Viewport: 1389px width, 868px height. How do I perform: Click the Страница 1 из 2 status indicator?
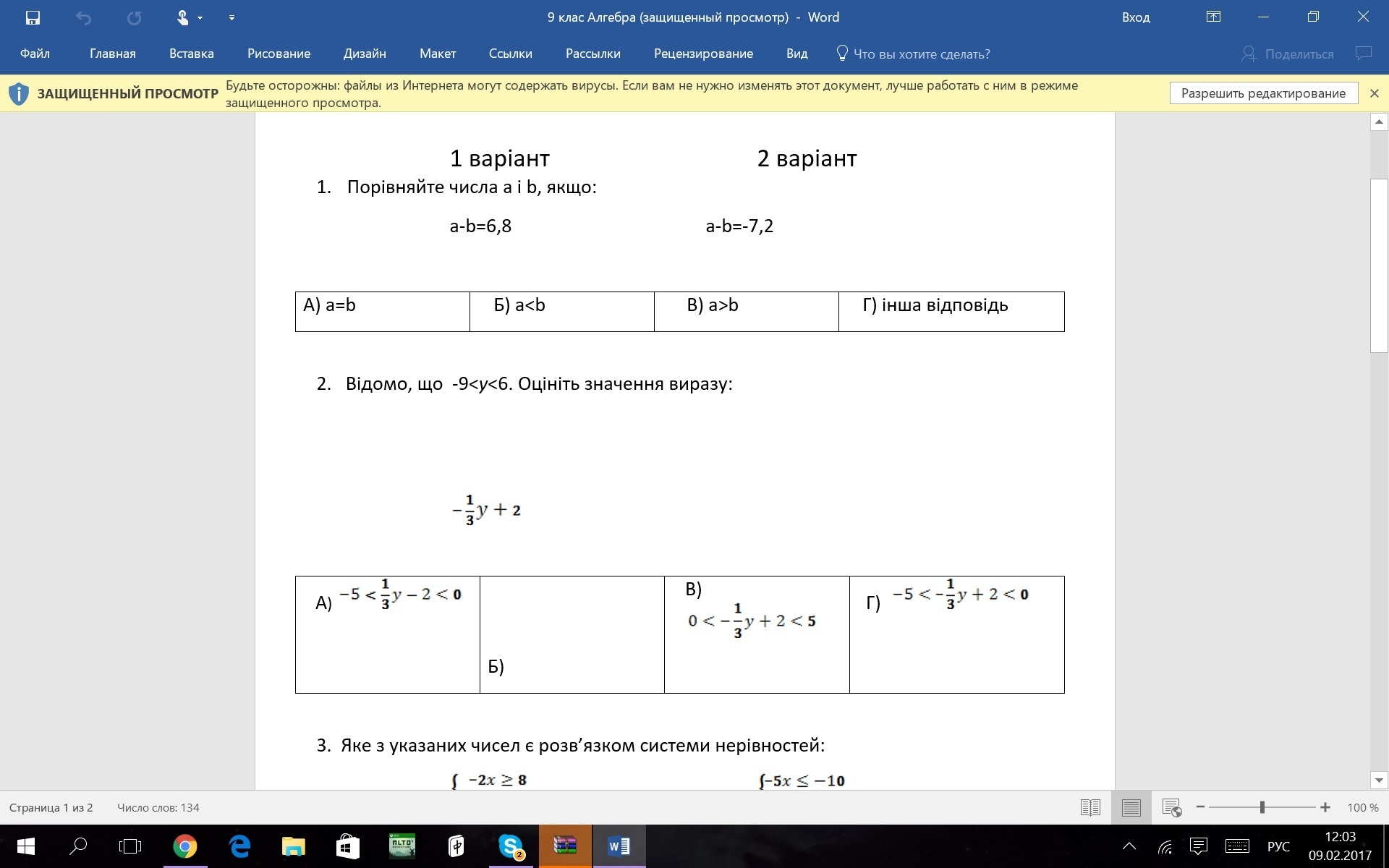pos(51,807)
